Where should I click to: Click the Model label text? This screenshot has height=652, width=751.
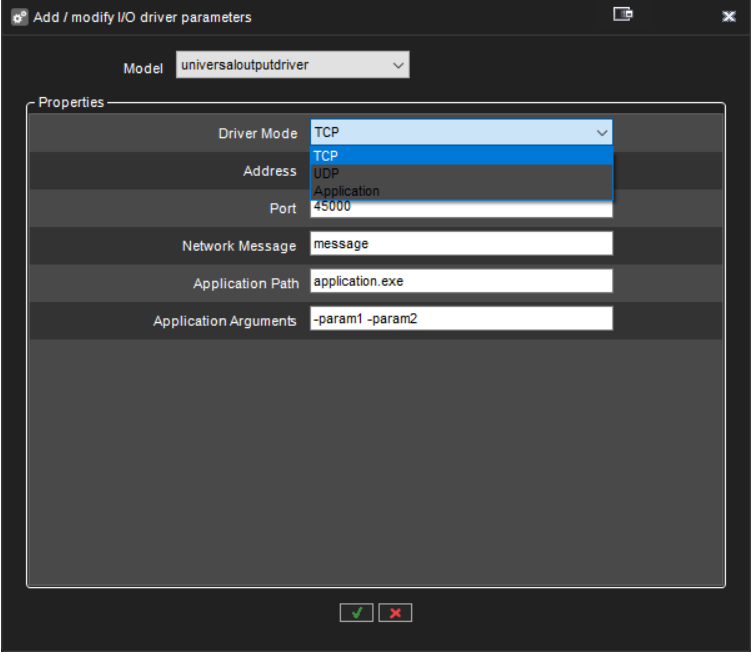click(143, 68)
